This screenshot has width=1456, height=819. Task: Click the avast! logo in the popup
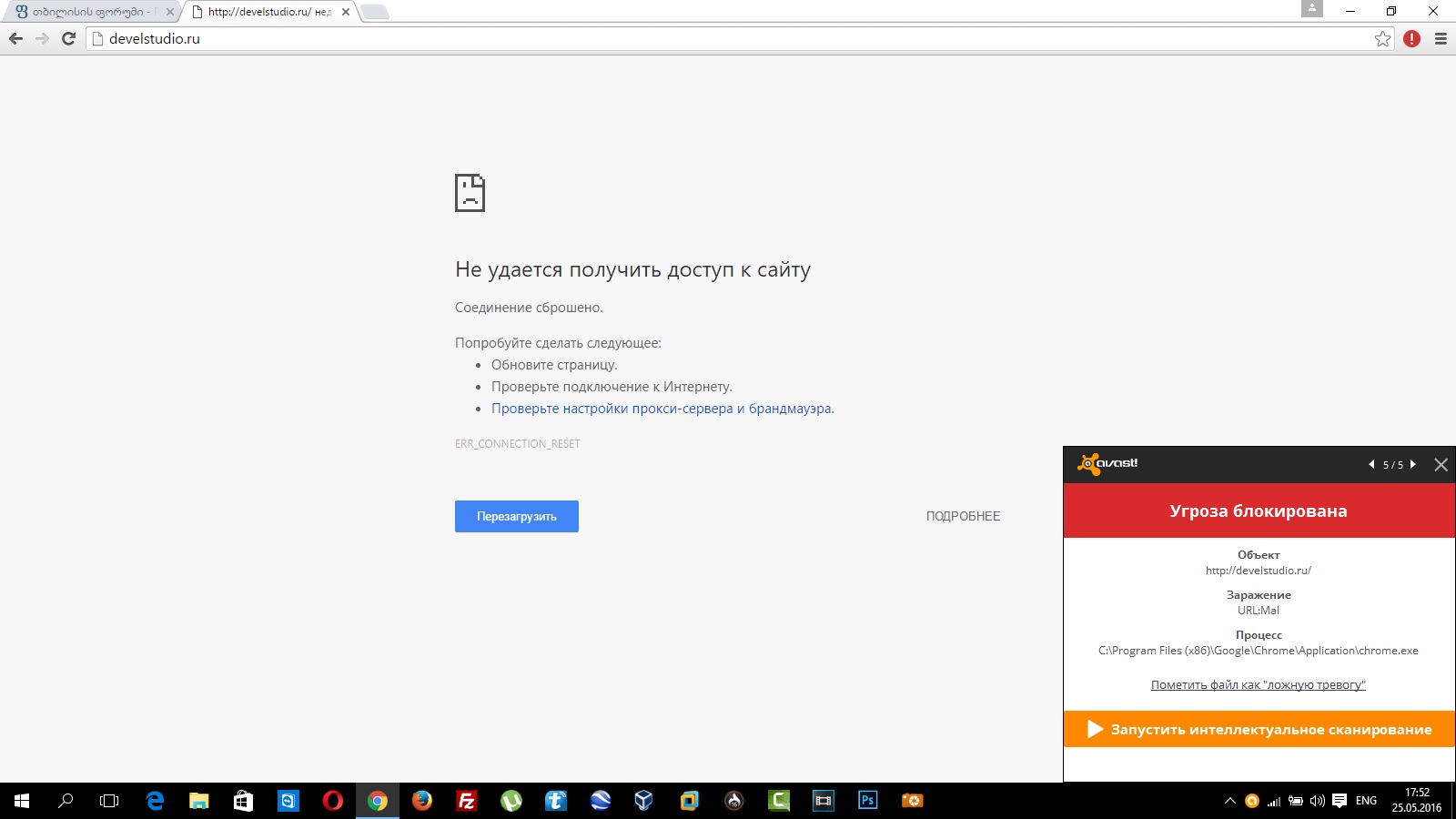1107,464
